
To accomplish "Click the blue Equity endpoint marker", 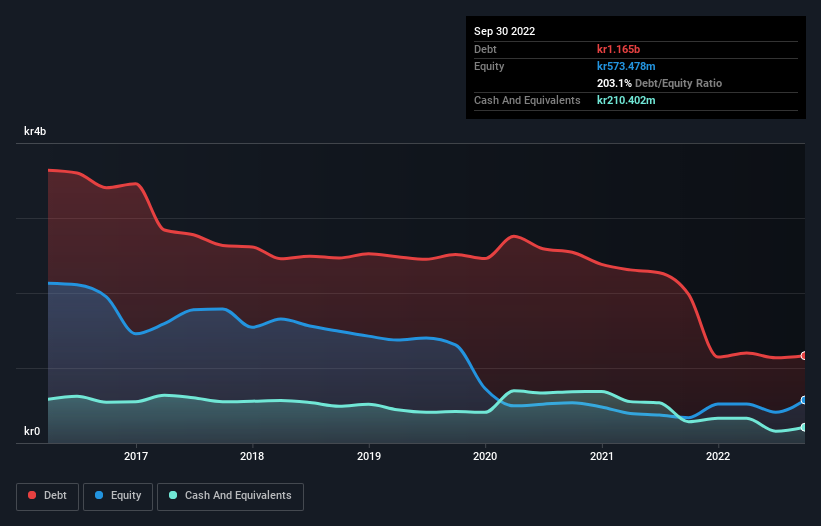I will pos(804,400).
